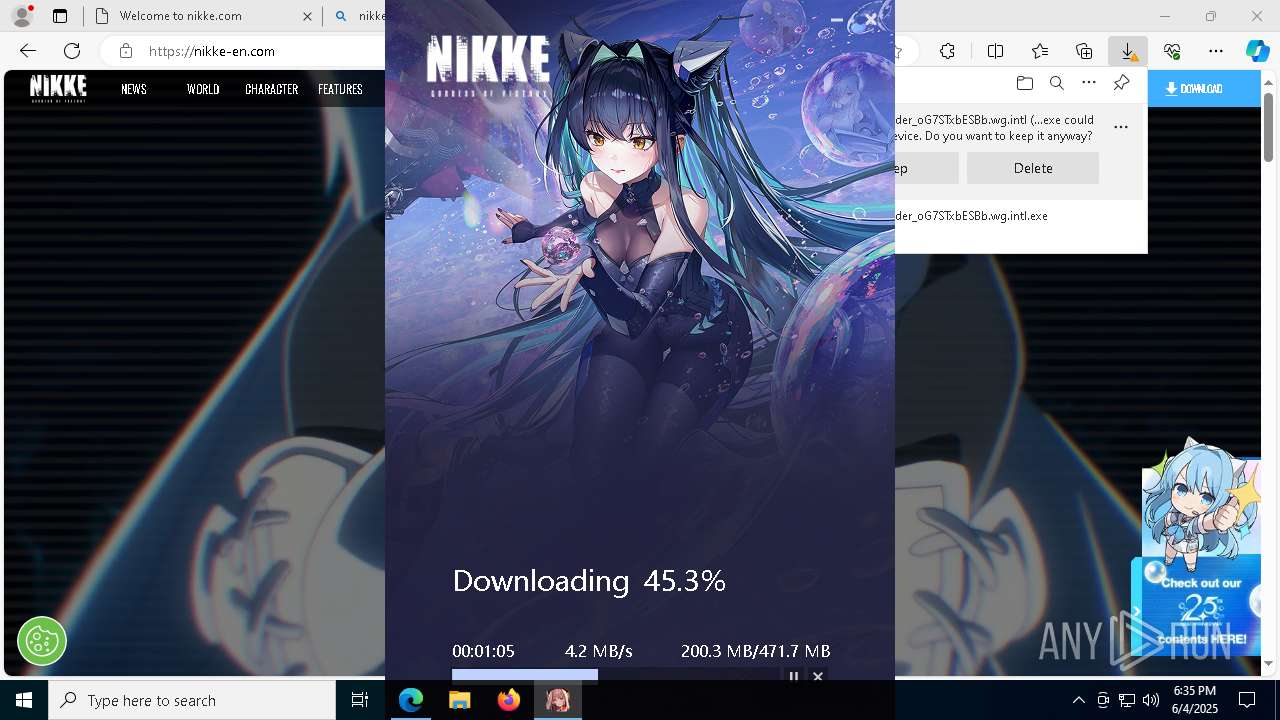Open Windows Start menu

24,700
